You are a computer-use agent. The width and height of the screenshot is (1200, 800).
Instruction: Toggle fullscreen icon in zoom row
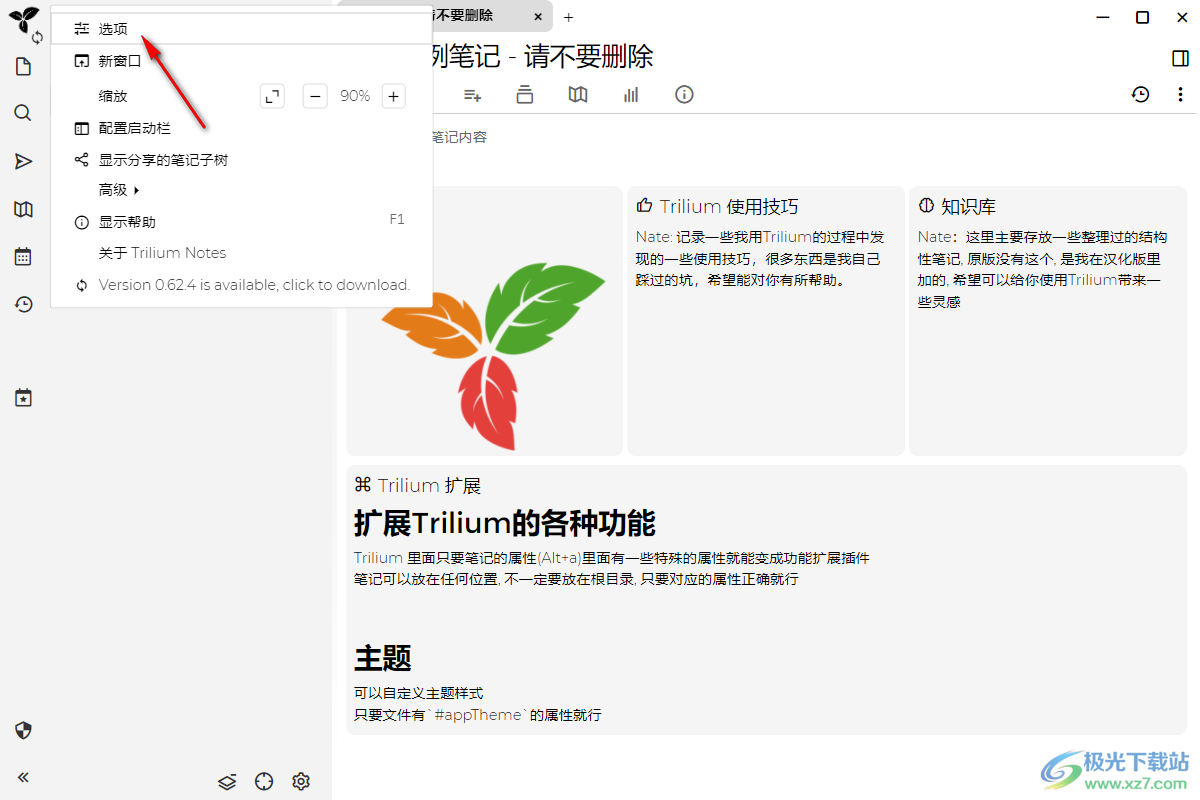[272, 96]
